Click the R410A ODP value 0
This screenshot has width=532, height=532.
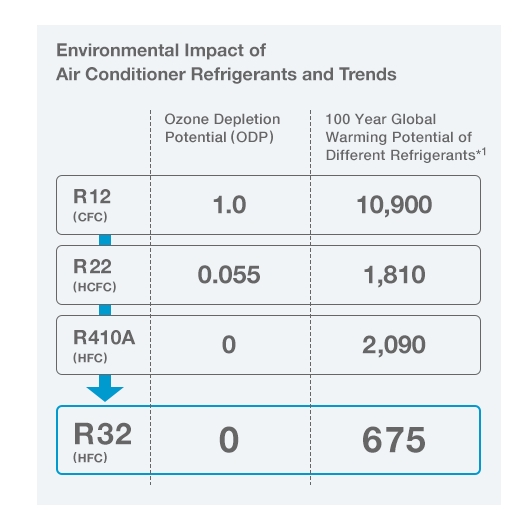click(229, 345)
